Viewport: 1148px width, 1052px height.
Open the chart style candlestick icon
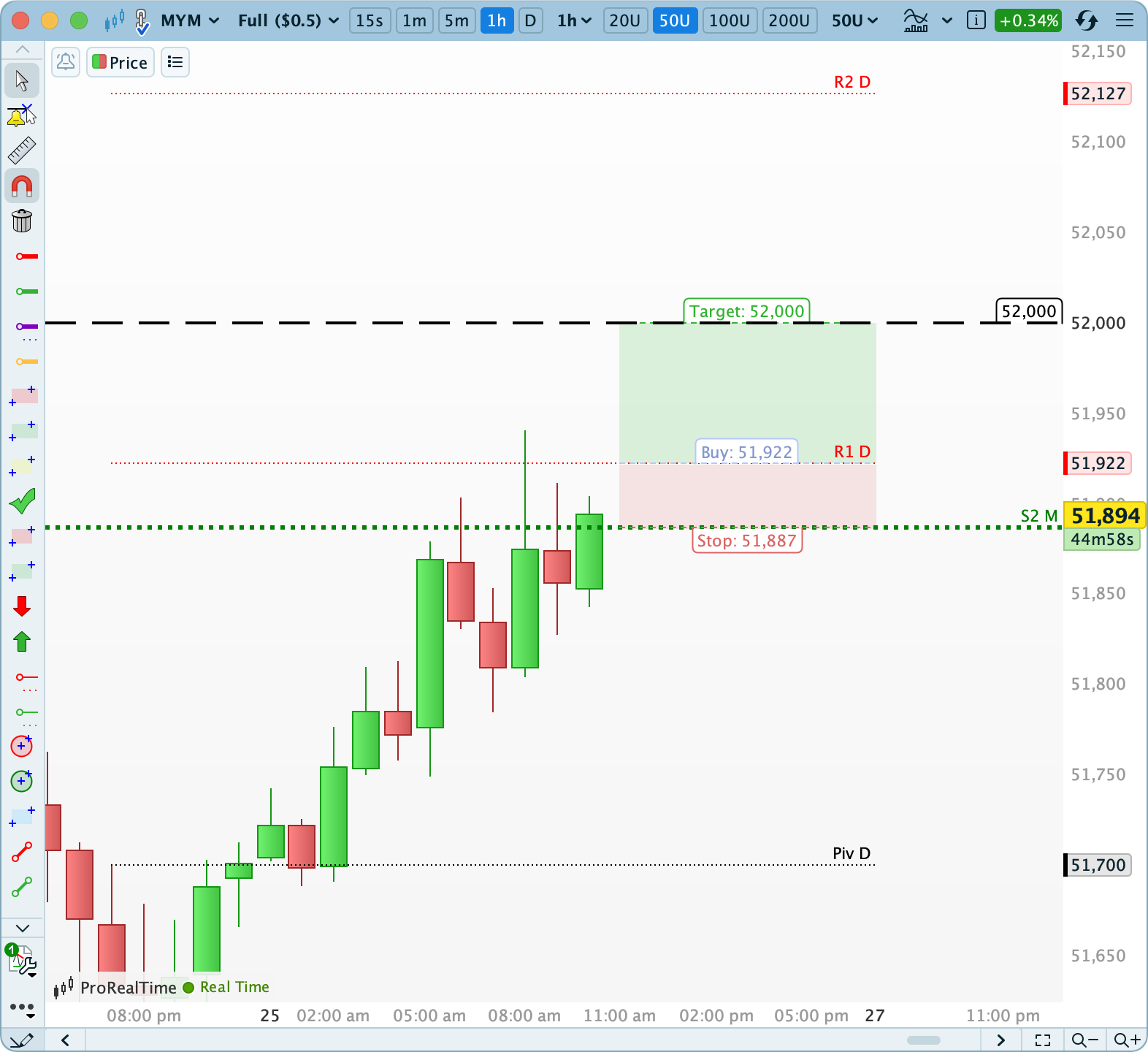115,20
